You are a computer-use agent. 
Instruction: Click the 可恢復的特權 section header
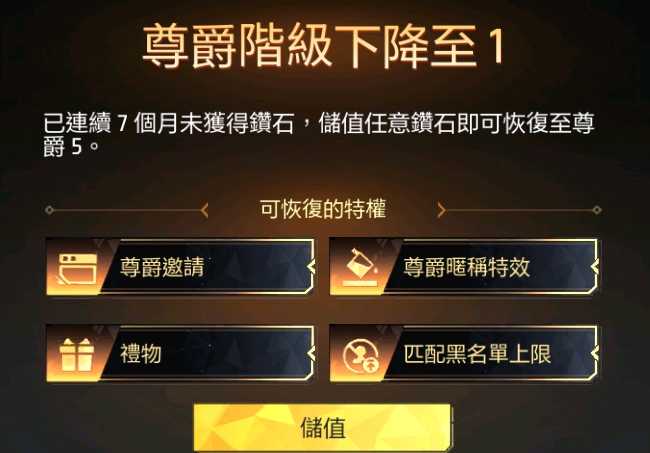pos(323,209)
